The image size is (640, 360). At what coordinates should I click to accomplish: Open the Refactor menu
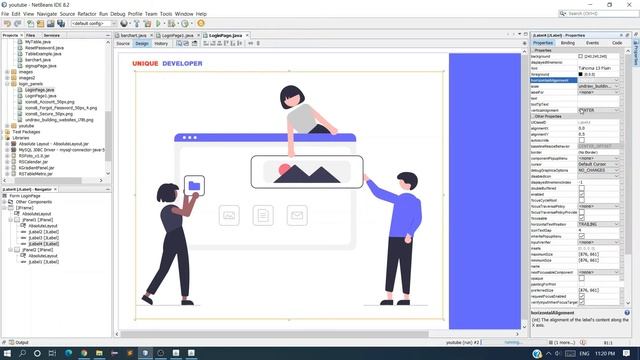pos(87,14)
